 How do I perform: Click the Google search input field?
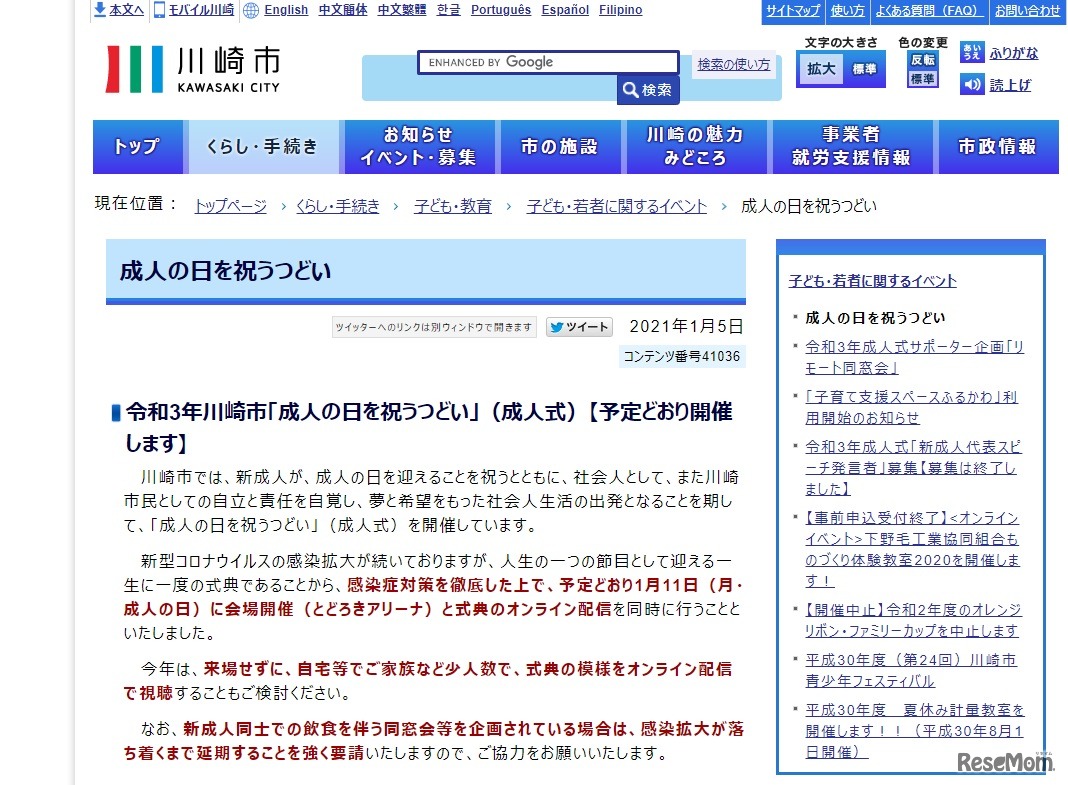coord(548,62)
